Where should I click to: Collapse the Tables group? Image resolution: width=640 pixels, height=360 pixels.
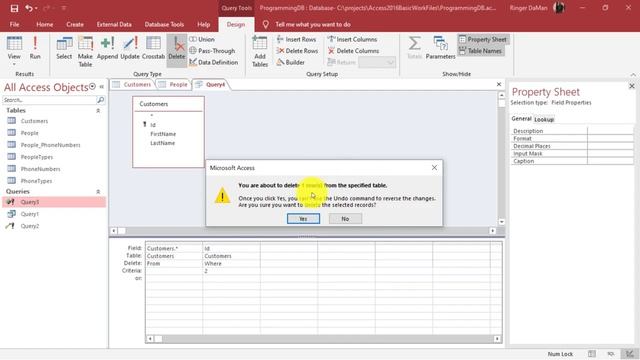tap(98, 111)
